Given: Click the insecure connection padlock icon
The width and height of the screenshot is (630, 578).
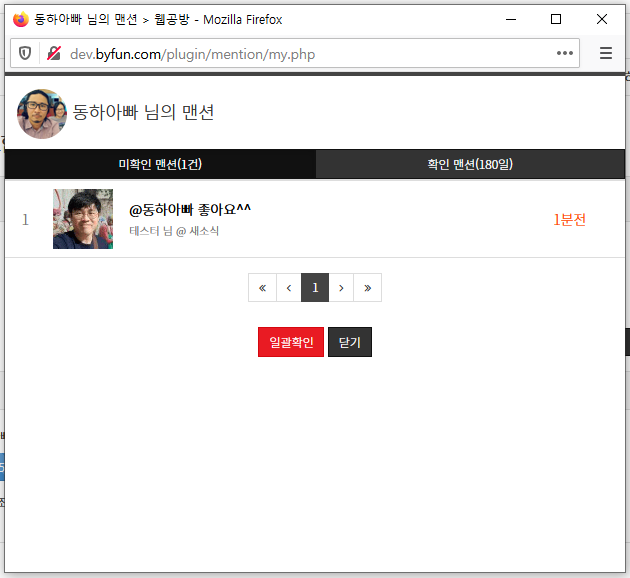Looking at the screenshot, I should 54,53.
